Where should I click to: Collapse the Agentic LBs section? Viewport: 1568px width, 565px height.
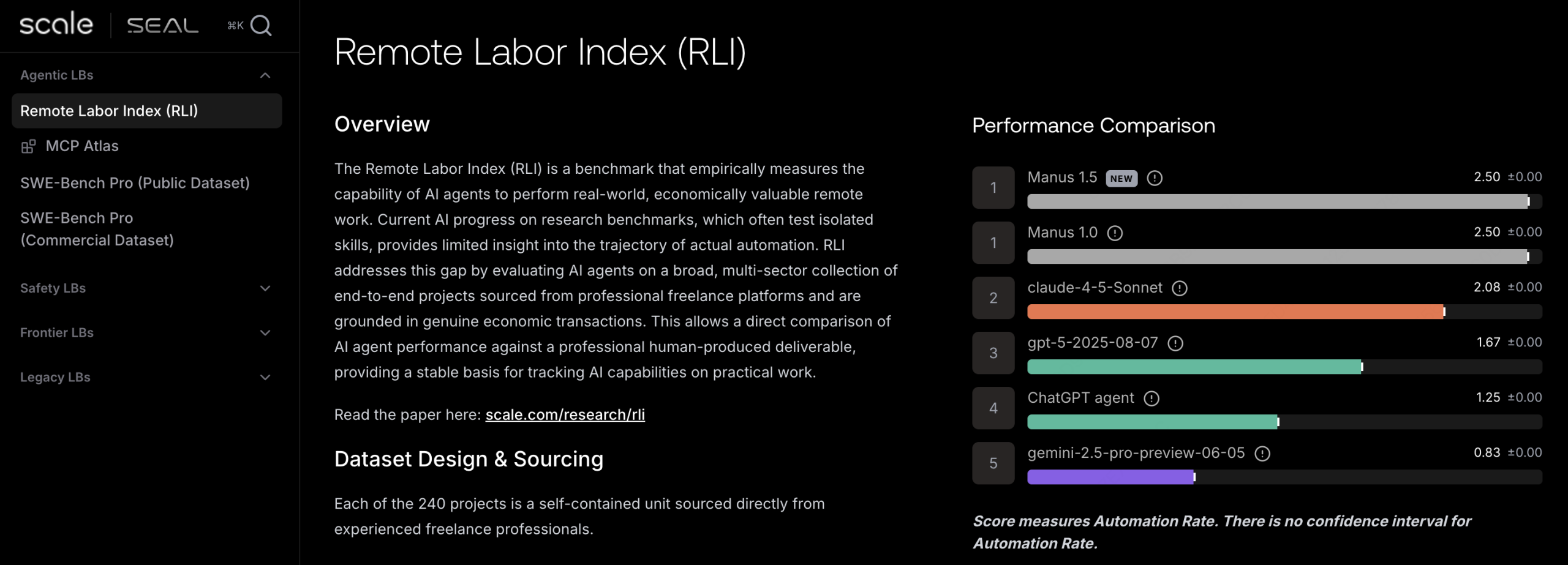point(265,75)
